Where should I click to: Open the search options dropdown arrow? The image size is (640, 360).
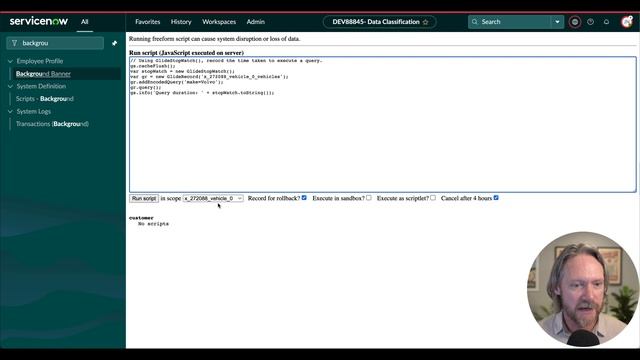click(557, 22)
